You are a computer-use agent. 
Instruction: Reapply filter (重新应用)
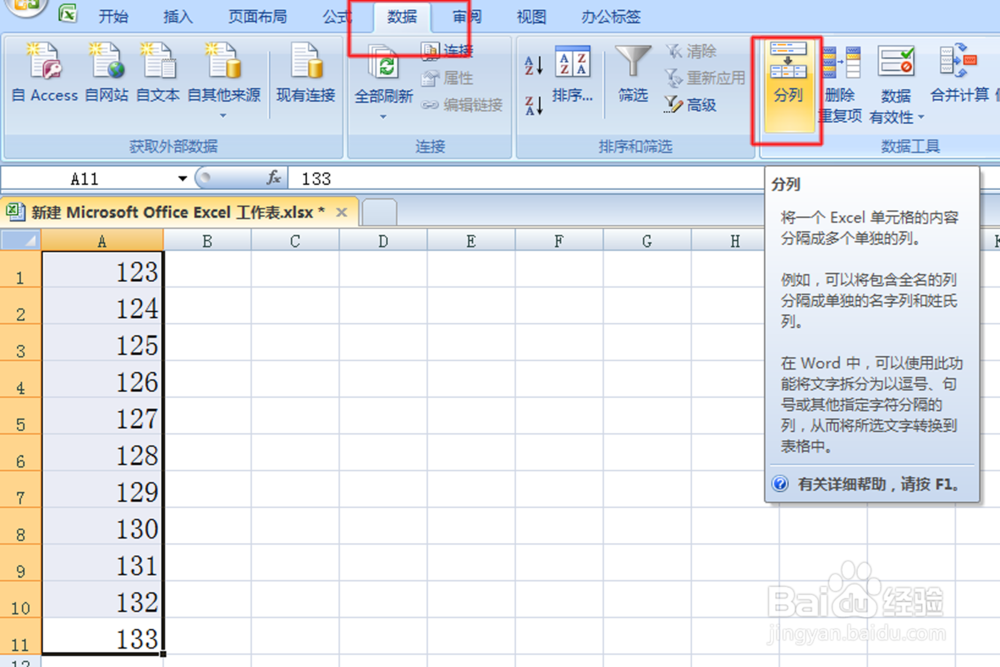[x=705, y=78]
